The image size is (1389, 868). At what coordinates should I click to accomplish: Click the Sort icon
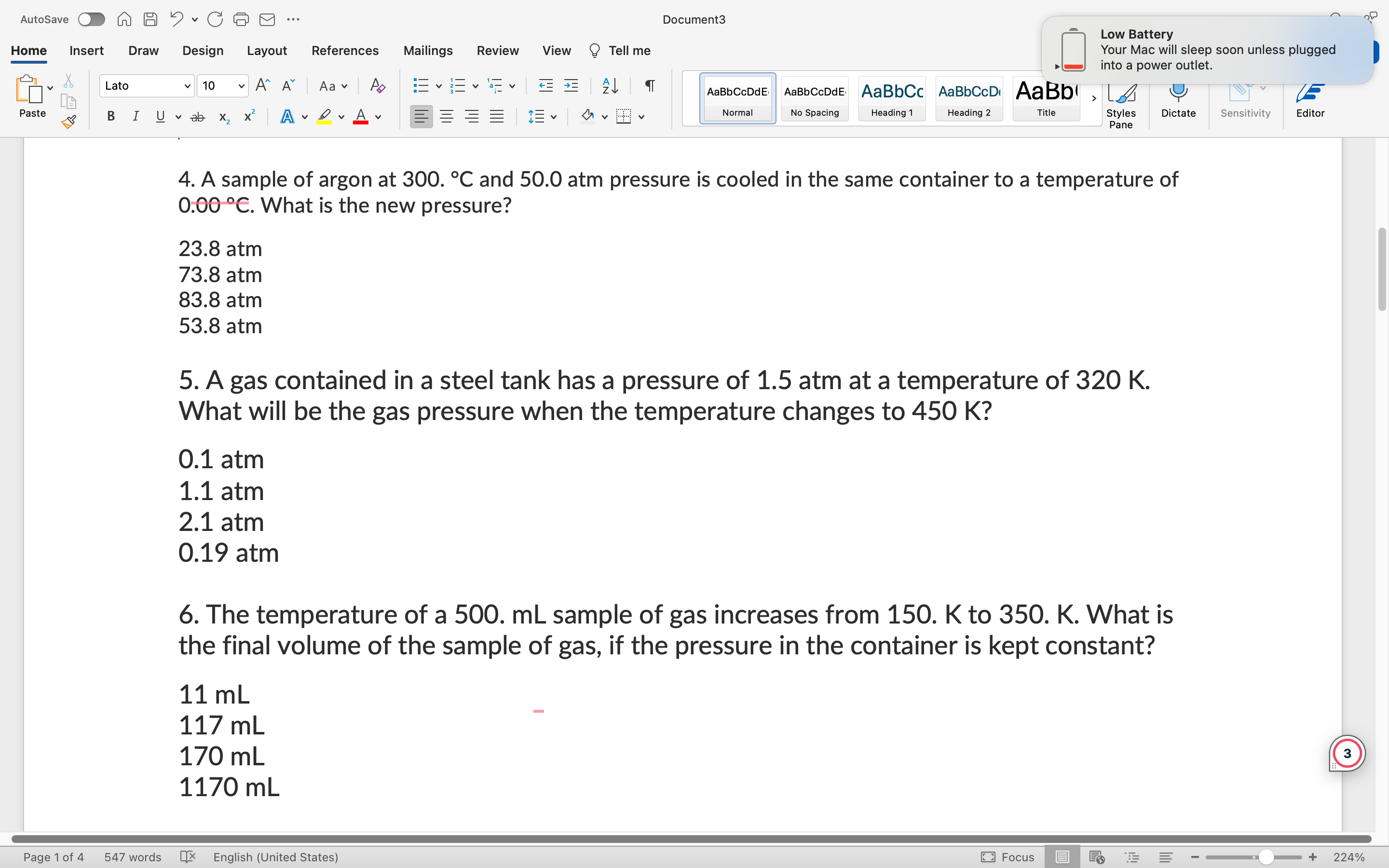(609, 85)
